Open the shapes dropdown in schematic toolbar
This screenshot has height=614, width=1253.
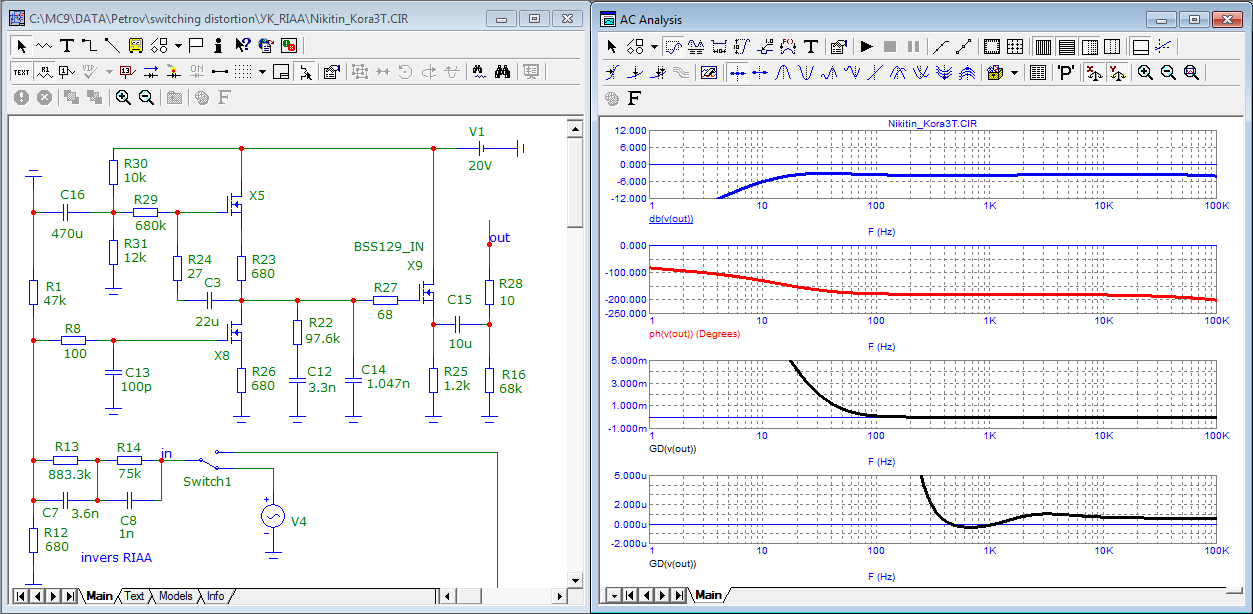[177, 45]
